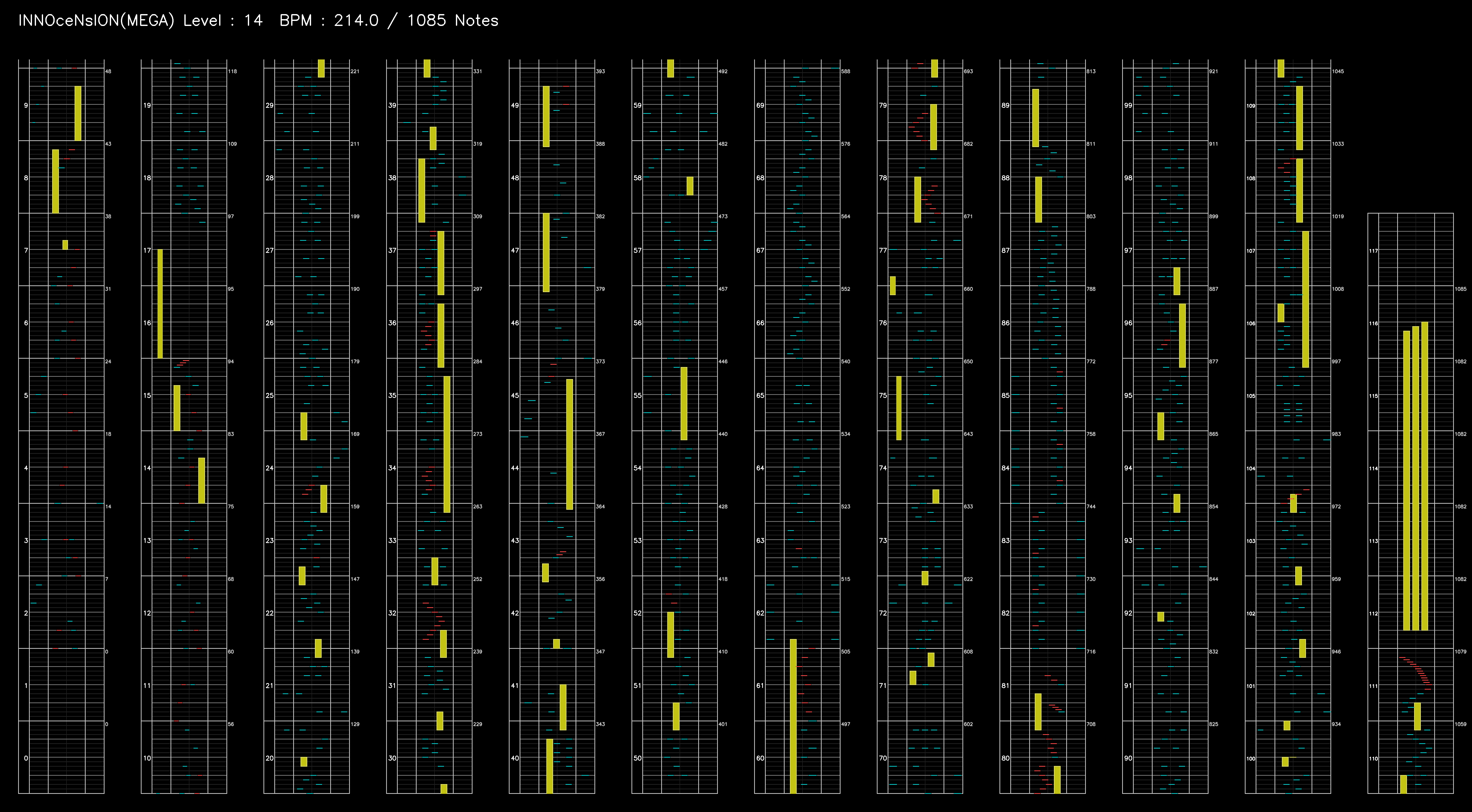Click measure number 110 label

(x=1374, y=759)
